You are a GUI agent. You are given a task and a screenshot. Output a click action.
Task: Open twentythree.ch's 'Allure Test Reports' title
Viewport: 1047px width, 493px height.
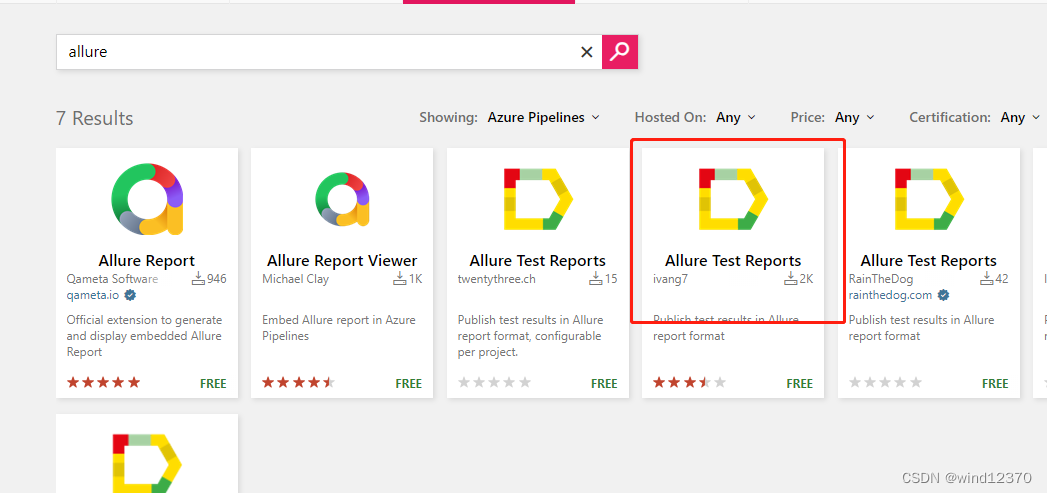[538, 261]
